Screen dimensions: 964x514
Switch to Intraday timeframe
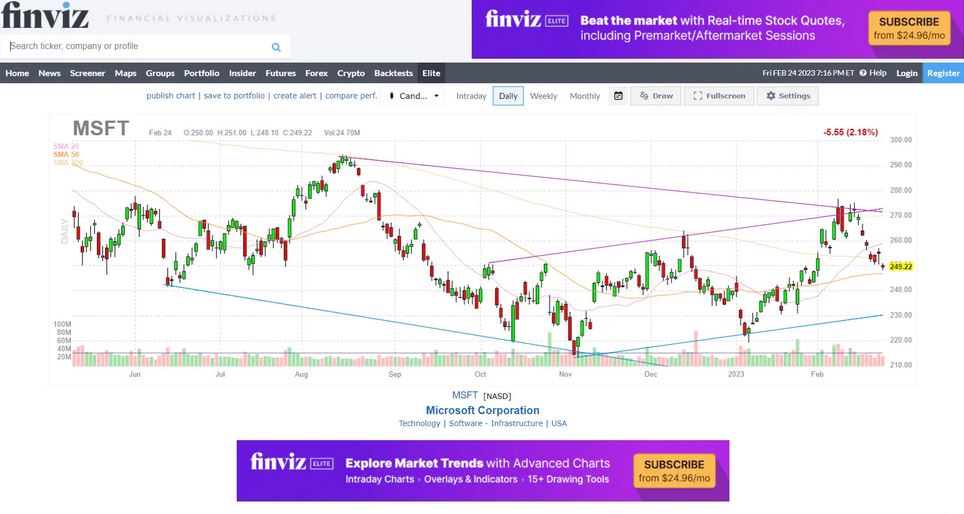tap(471, 96)
